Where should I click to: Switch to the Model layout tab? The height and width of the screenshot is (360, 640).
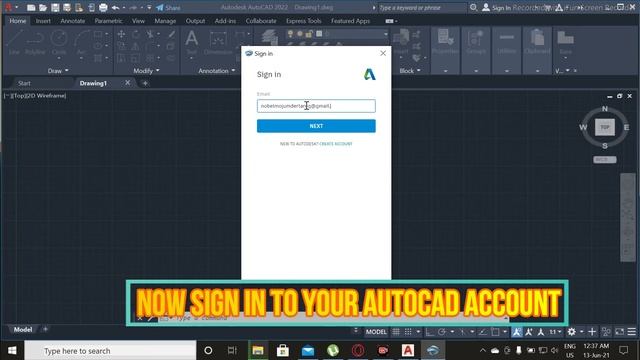pyautogui.click(x=22, y=329)
